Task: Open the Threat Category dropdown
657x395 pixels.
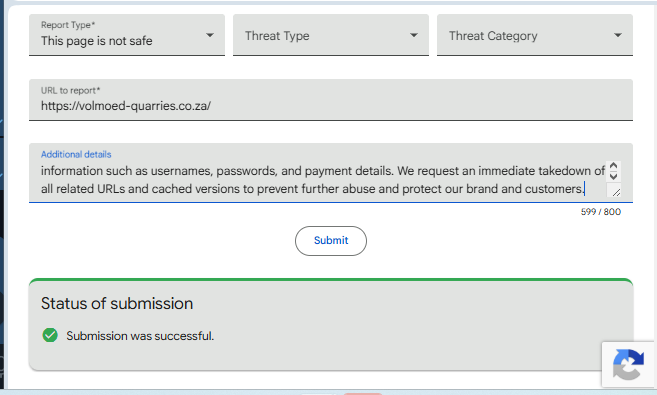Action: click(x=535, y=35)
